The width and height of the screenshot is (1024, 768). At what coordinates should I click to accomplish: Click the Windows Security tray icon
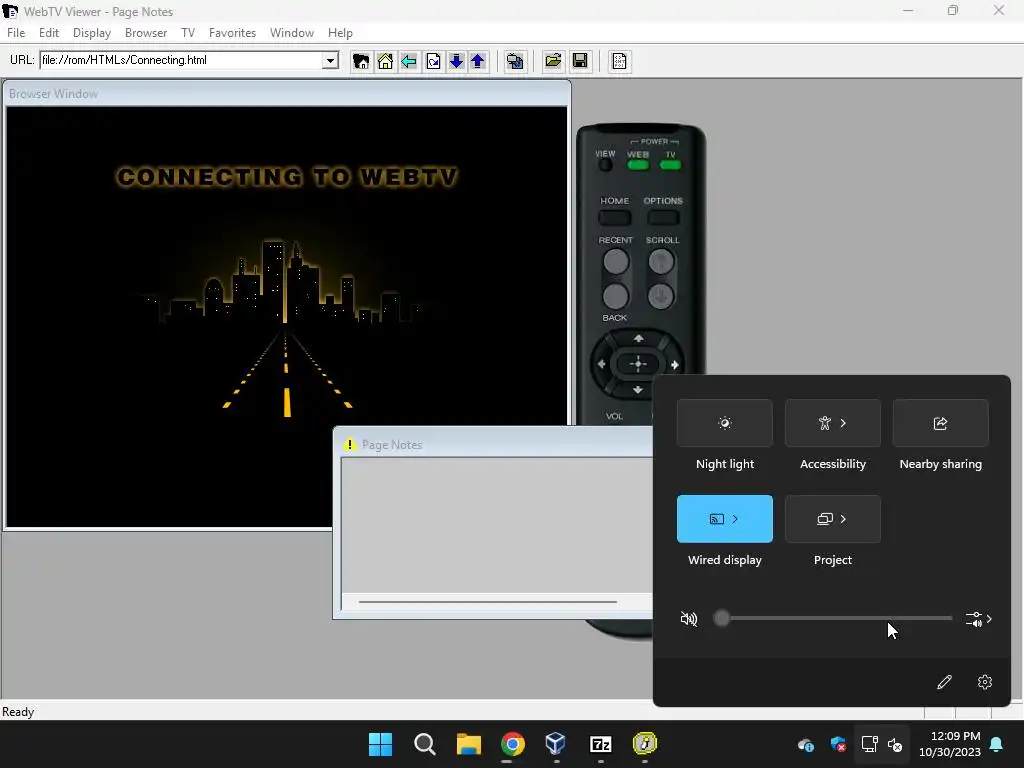click(x=838, y=744)
